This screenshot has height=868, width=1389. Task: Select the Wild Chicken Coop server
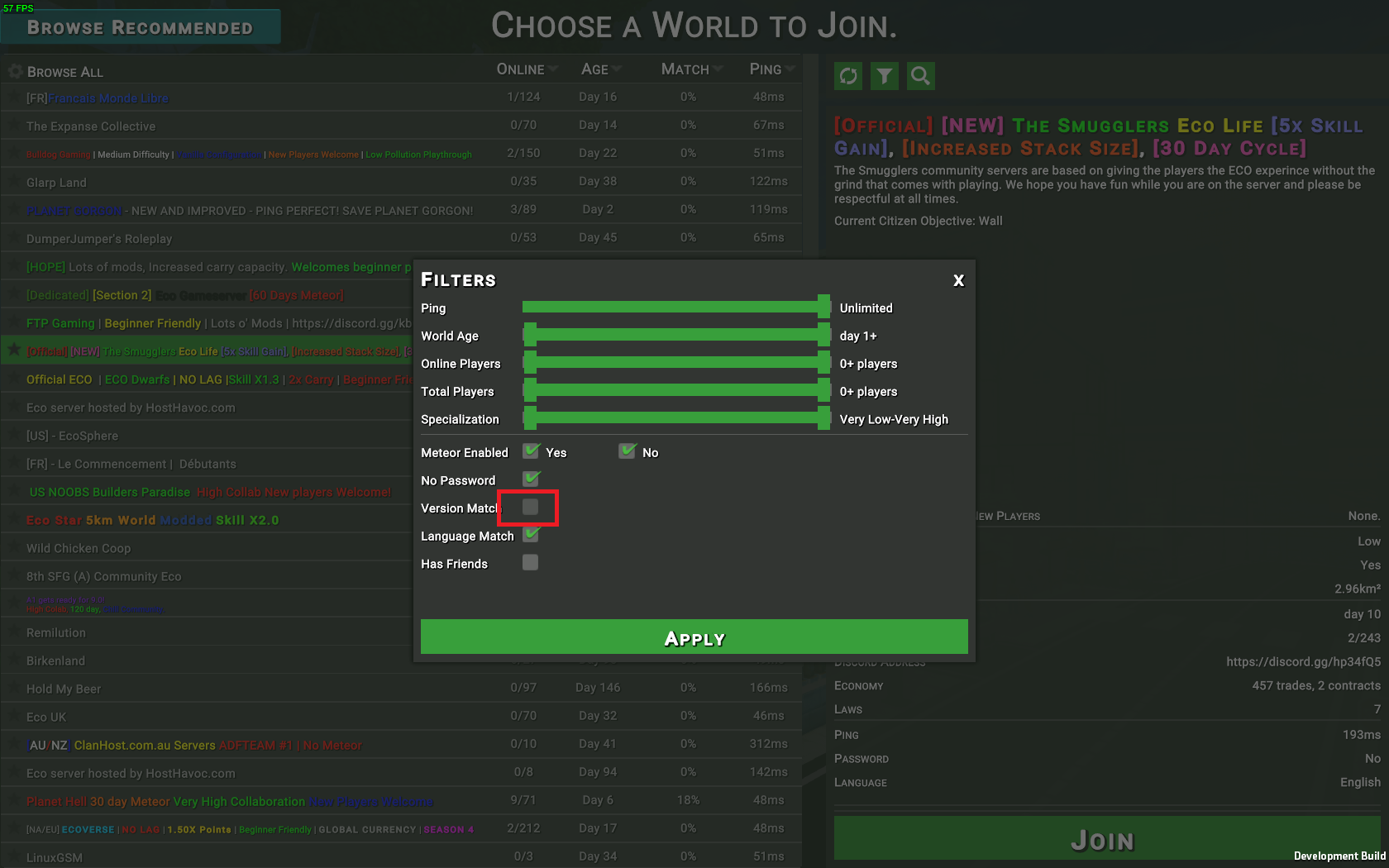coord(208,548)
